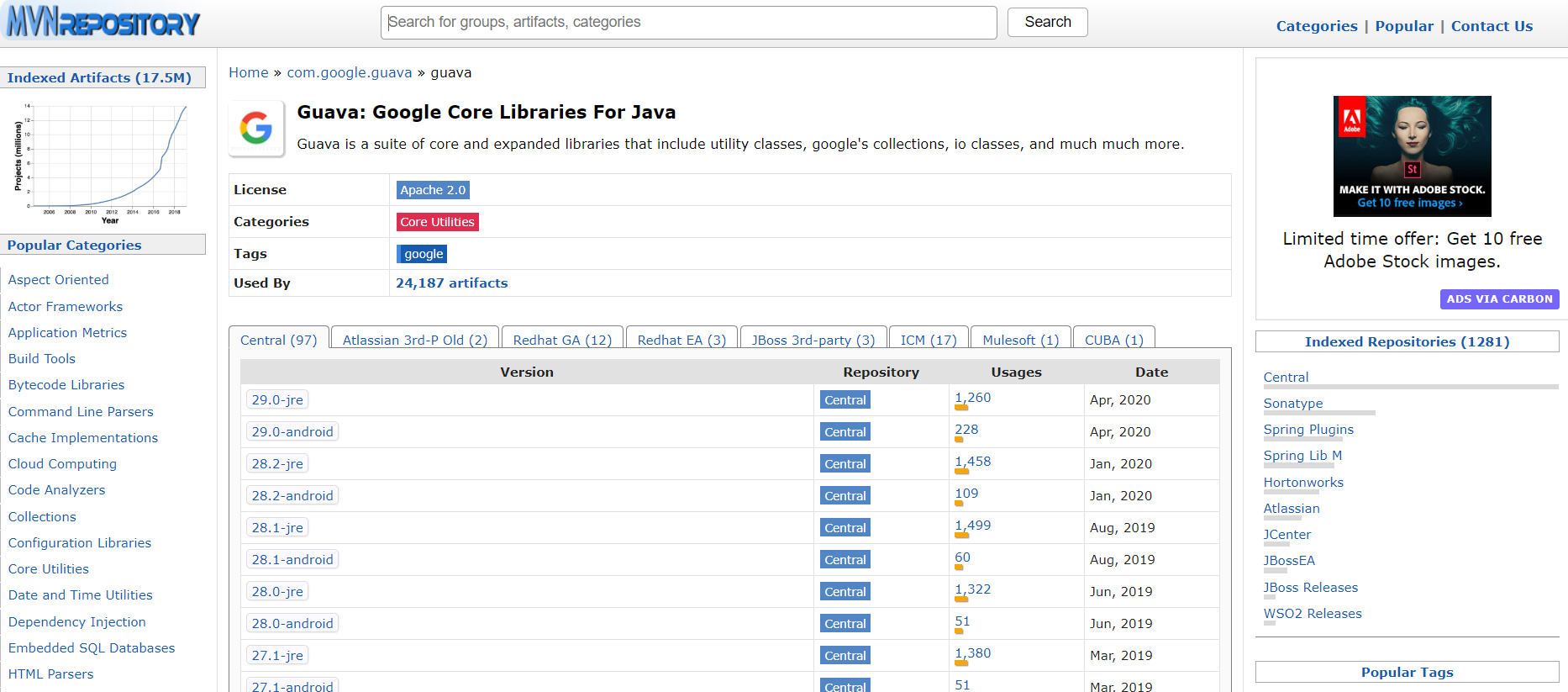
Task: Click the 1,499 usages link
Action: coord(973,526)
